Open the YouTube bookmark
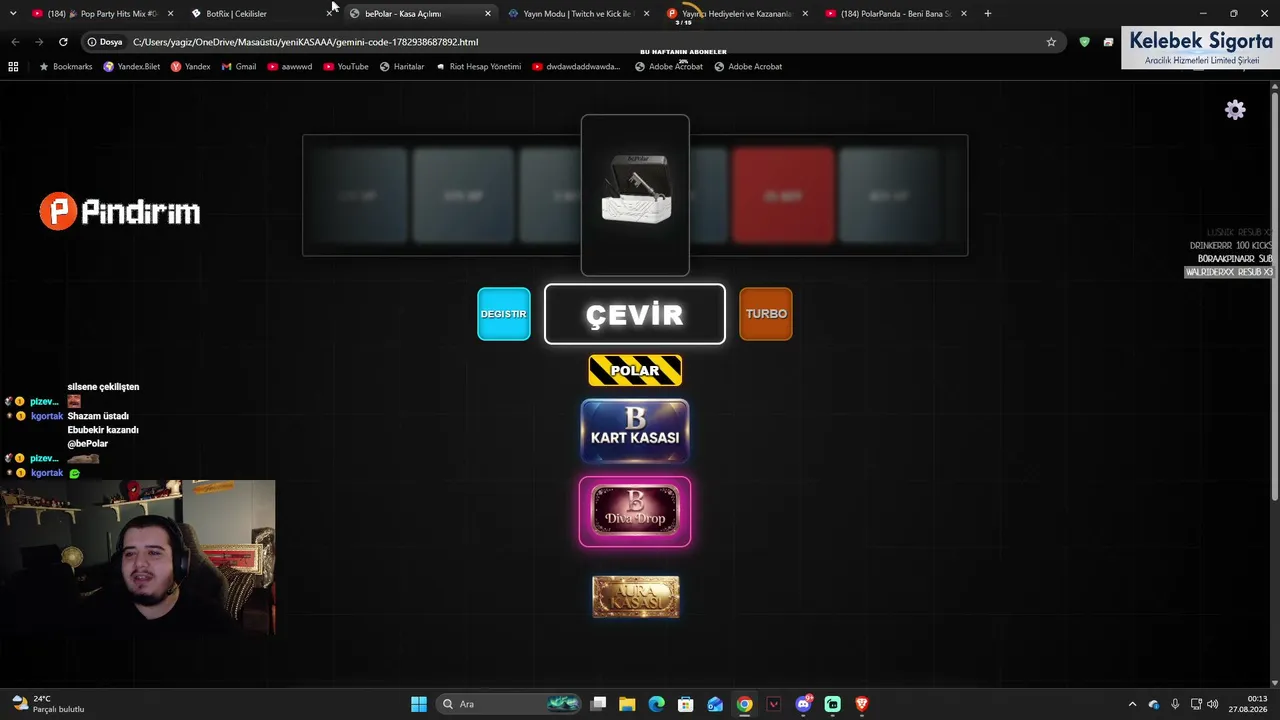This screenshot has width=1280, height=720. click(x=345, y=67)
